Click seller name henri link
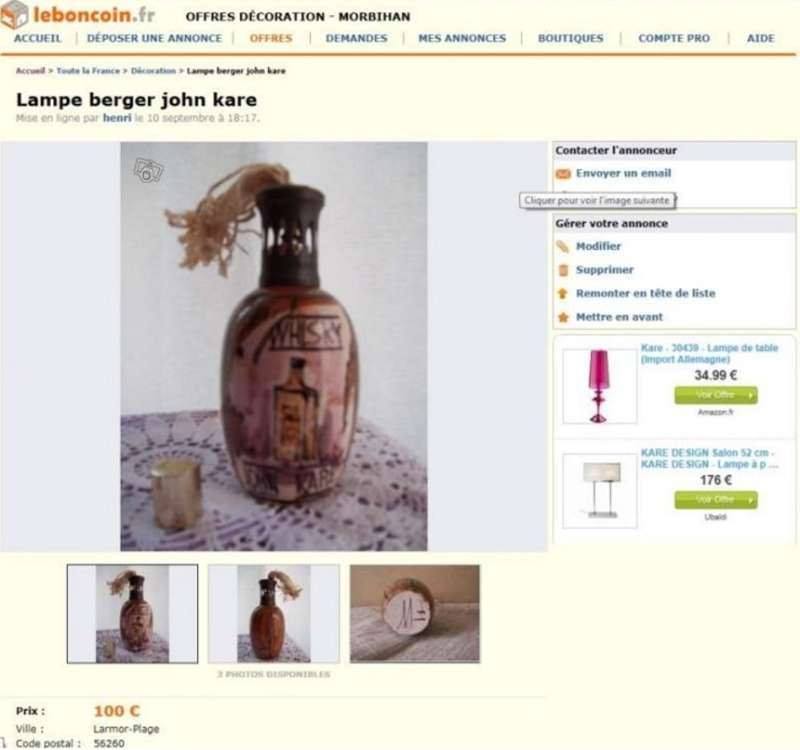The width and height of the screenshot is (800, 750). 117,118
